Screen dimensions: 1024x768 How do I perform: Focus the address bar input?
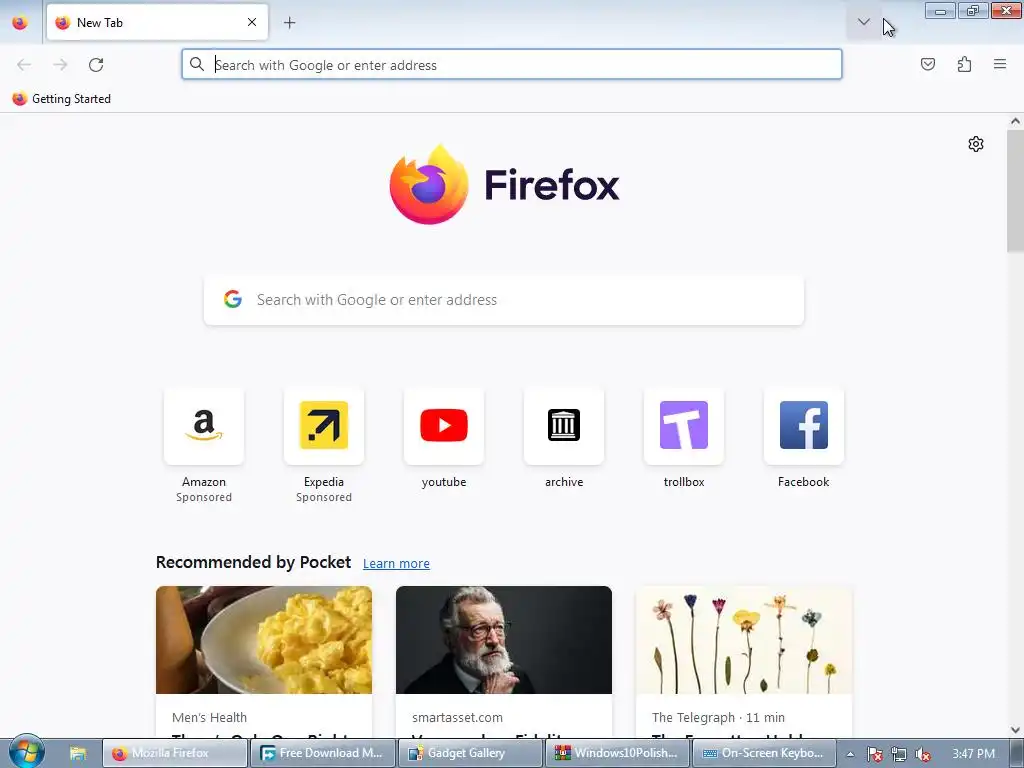[x=511, y=65]
